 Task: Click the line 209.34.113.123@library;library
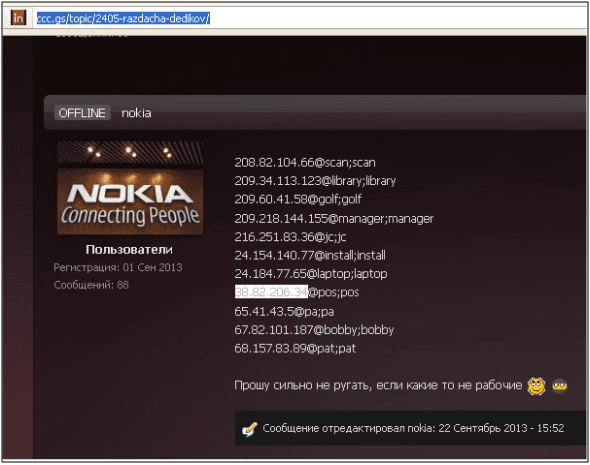click(x=315, y=181)
